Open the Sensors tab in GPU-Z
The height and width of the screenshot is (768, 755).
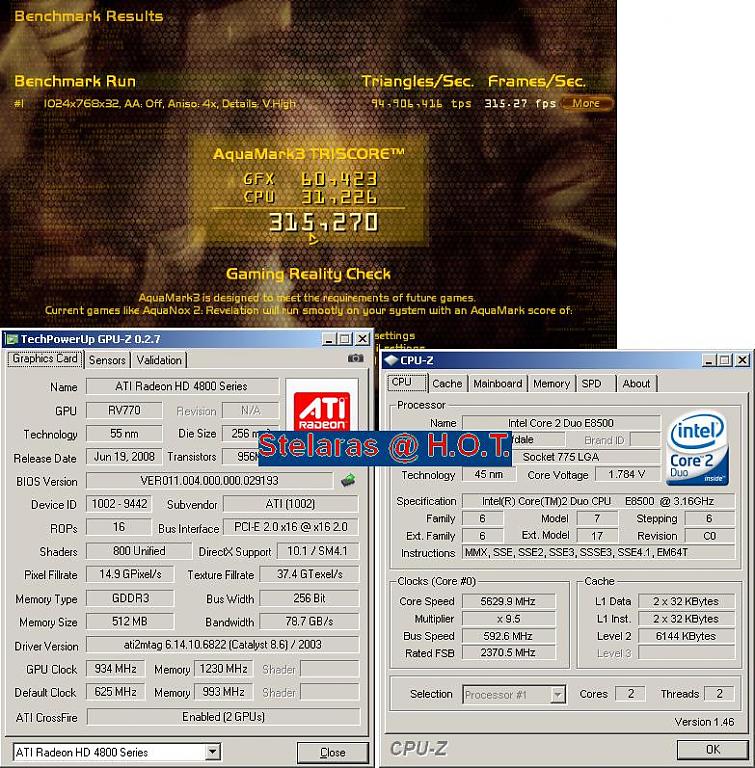(x=107, y=360)
